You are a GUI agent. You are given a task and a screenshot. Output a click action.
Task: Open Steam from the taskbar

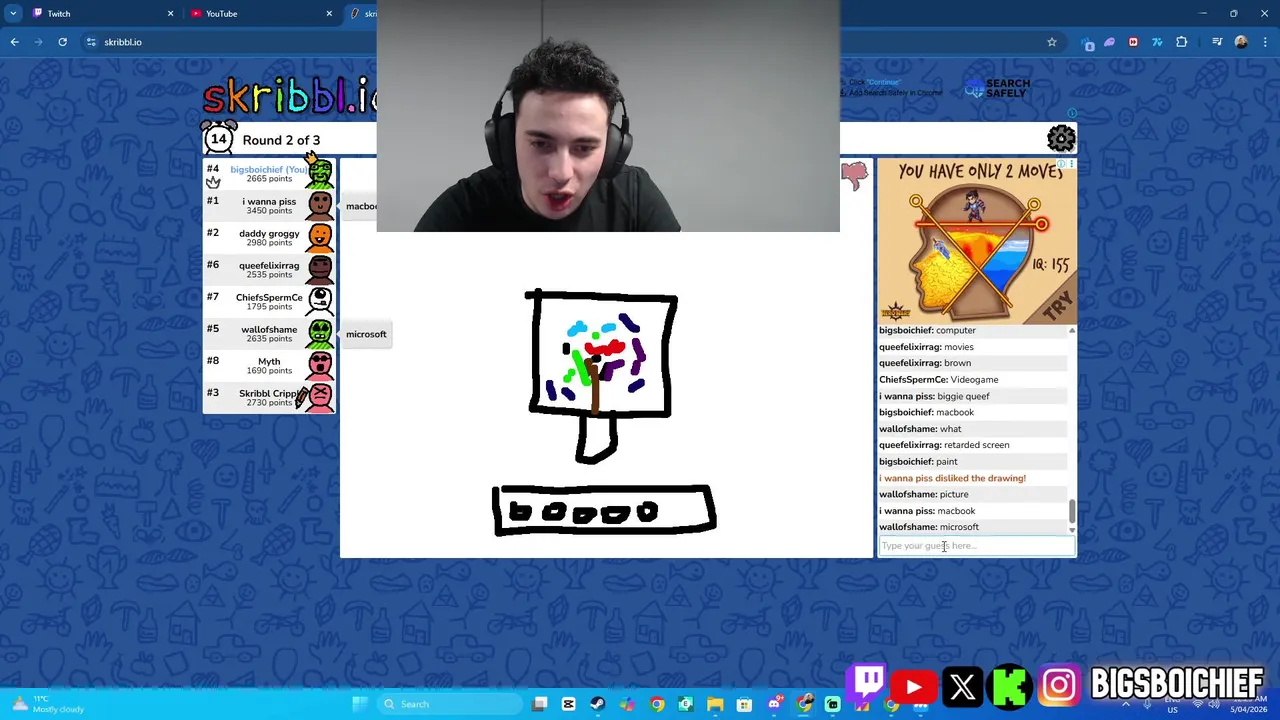point(597,704)
